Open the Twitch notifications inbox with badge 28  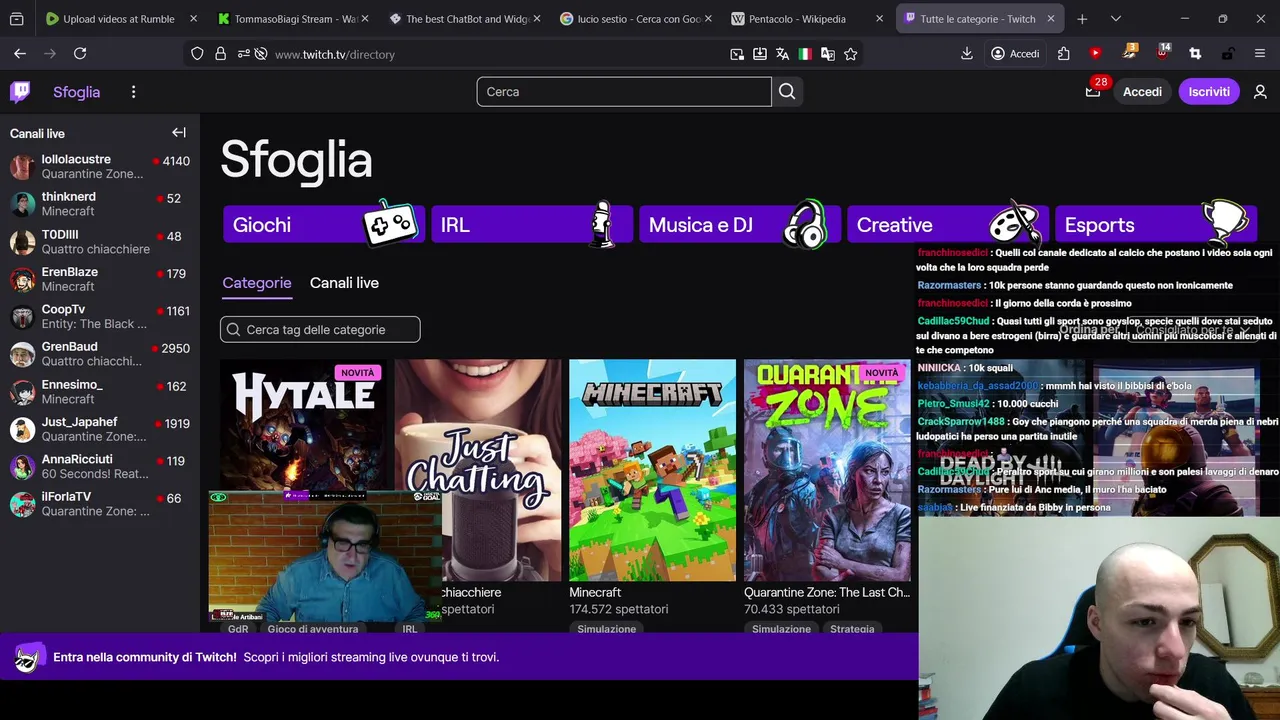pos(1093,92)
